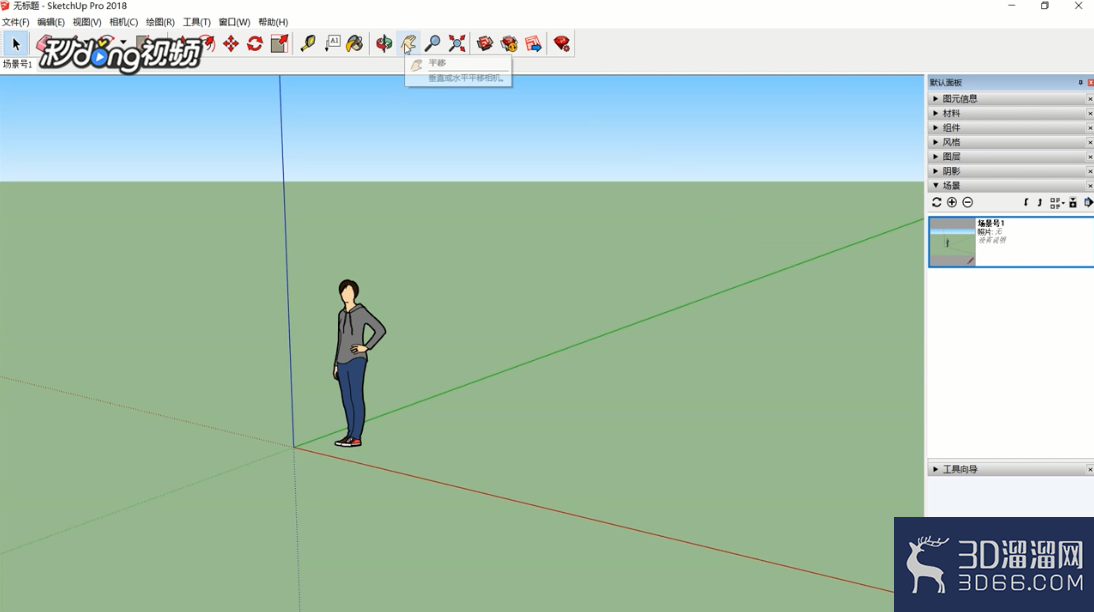Image resolution: width=1094 pixels, height=612 pixels.
Task: Close the 材料 panel
Action: [x=1090, y=113]
